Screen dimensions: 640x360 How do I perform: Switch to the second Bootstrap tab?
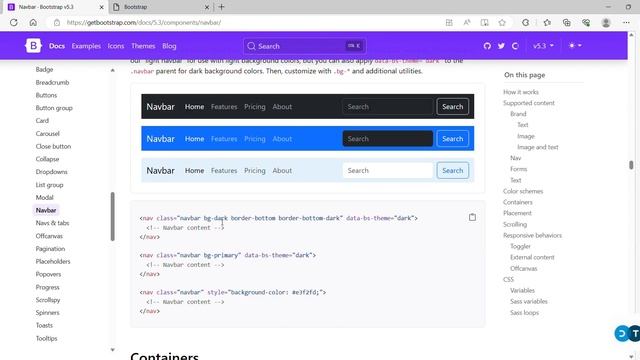tap(161, 7)
